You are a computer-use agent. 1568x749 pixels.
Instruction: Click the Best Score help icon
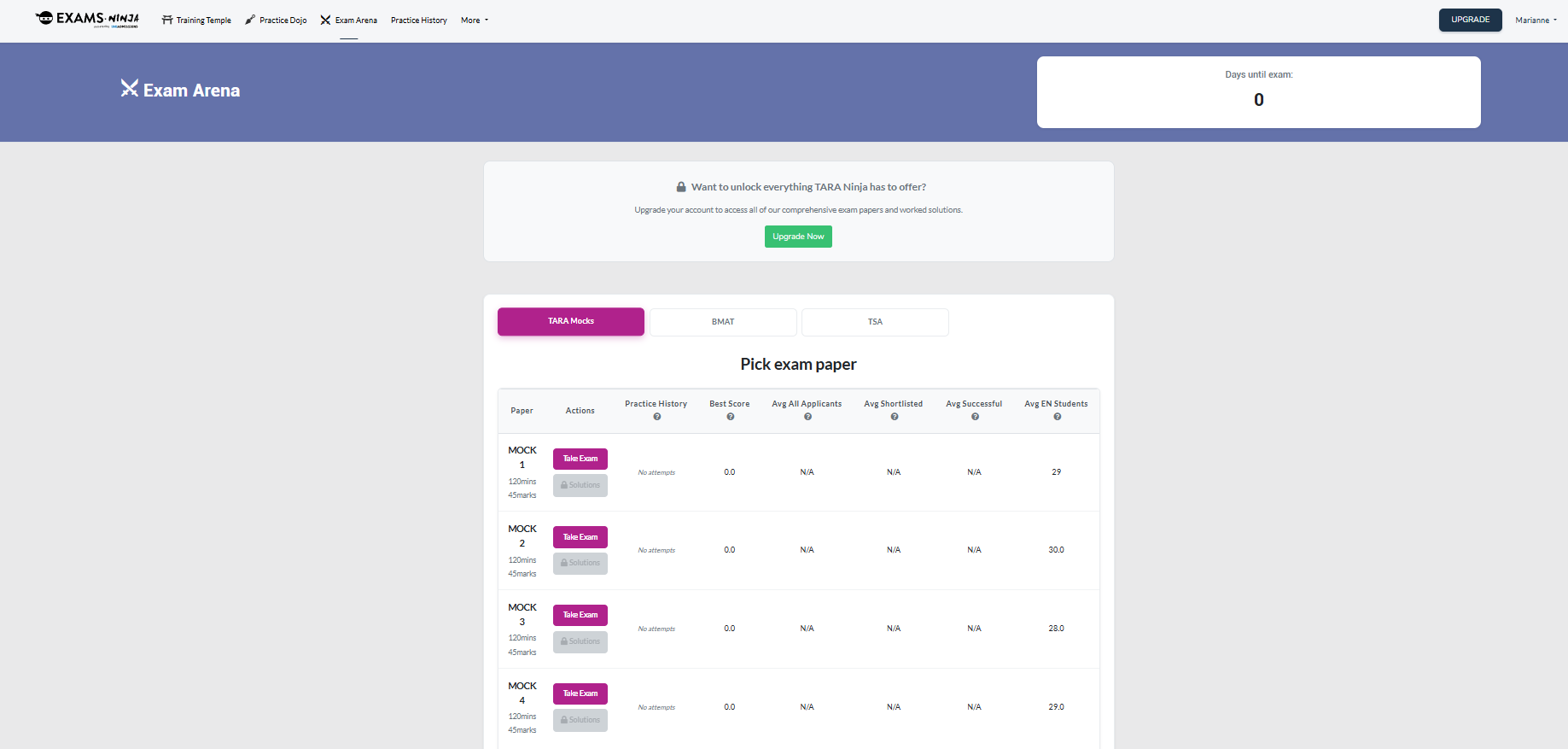click(731, 417)
